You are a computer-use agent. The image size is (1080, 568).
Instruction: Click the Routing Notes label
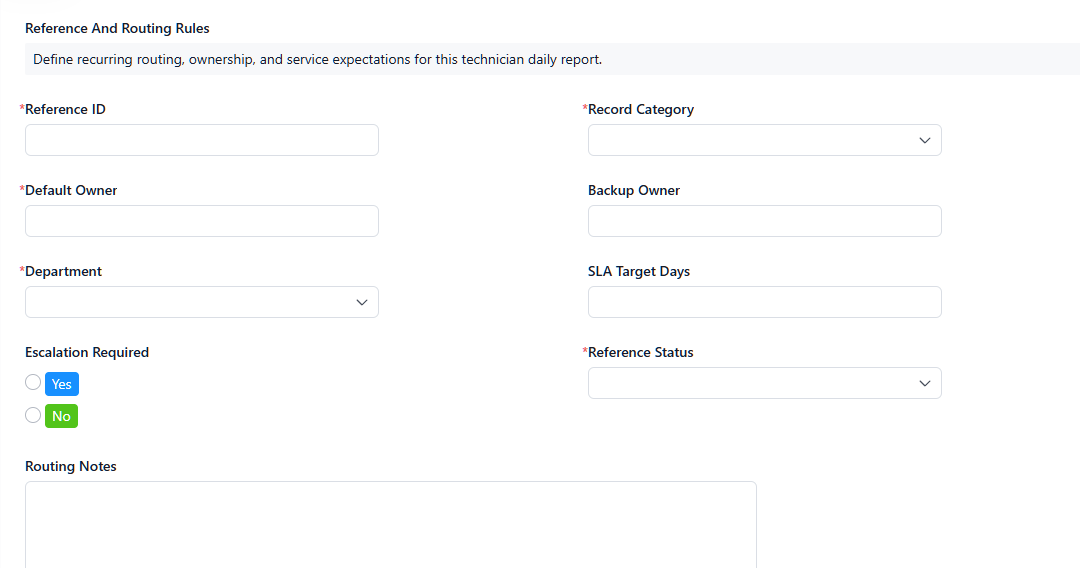pos(70,466)
